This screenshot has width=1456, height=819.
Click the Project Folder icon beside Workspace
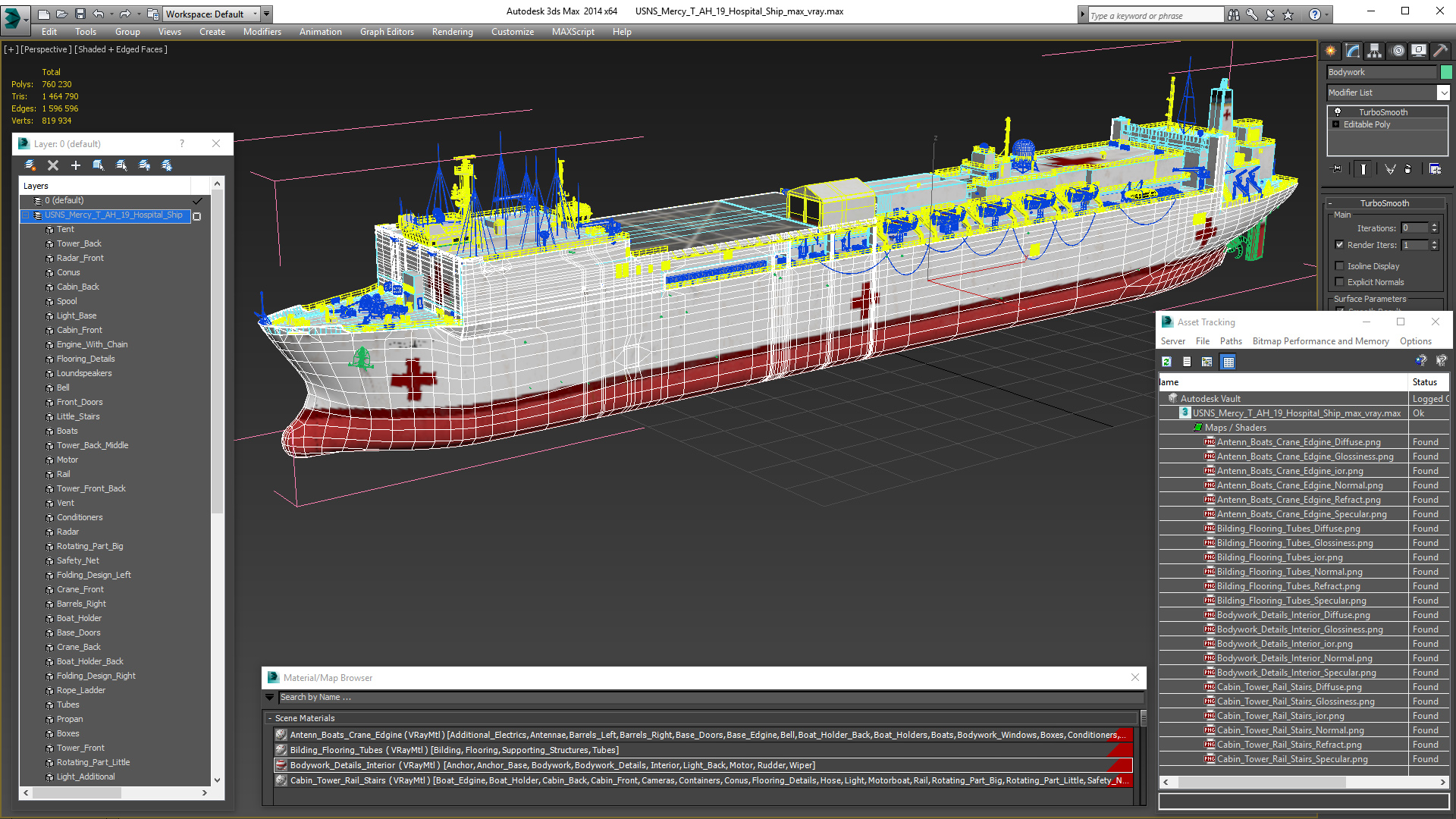coord(153,14)
